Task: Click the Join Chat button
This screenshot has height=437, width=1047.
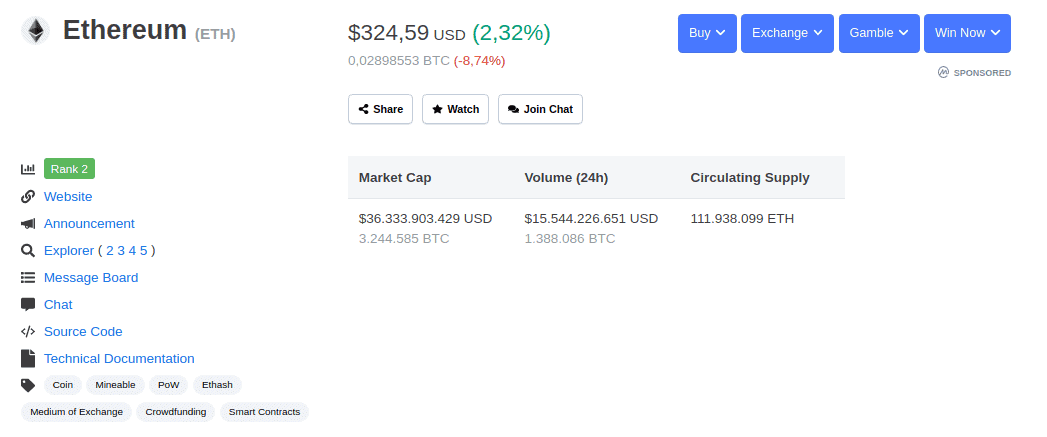Action: coord(540,109)
